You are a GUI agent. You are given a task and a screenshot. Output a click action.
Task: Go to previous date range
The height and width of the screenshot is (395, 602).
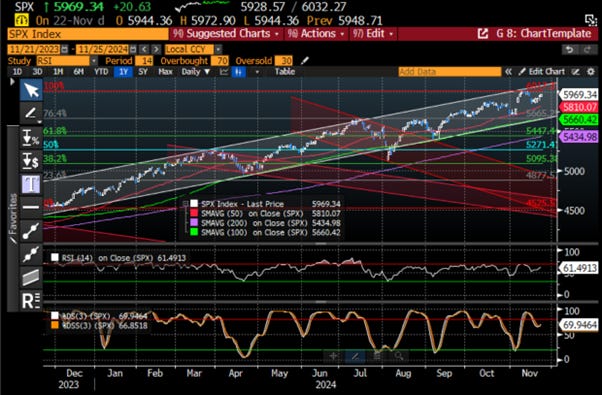pyautogui.click(x=144, y=50)
